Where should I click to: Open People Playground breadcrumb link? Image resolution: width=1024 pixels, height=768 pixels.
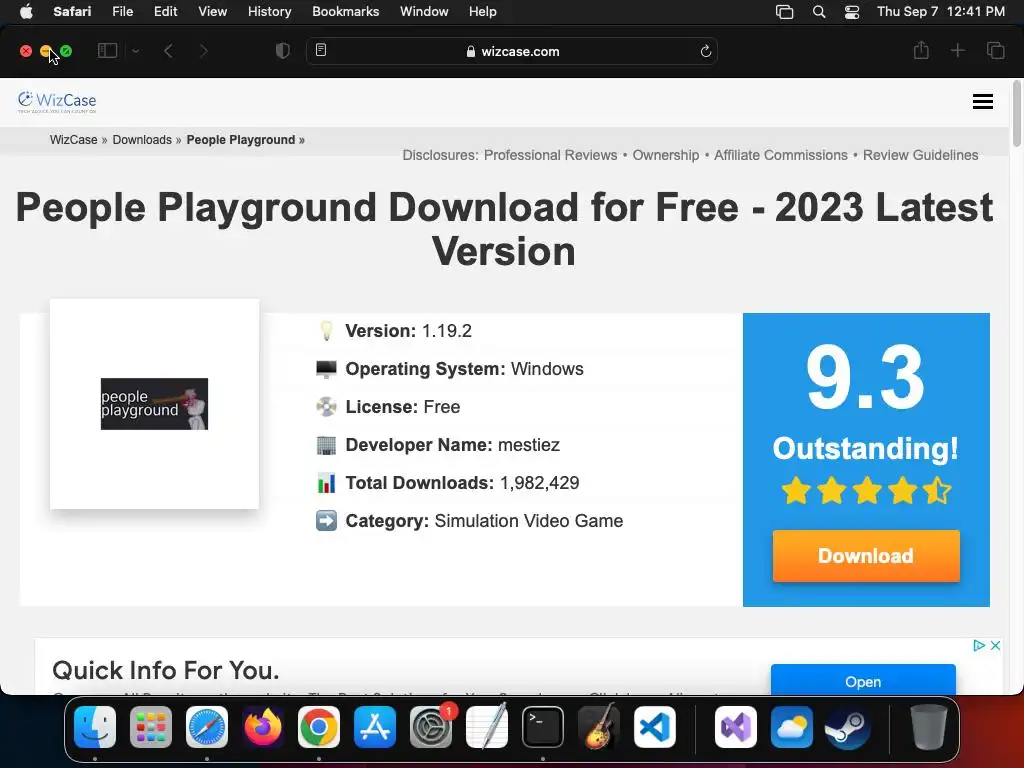[x=240, y=140]
